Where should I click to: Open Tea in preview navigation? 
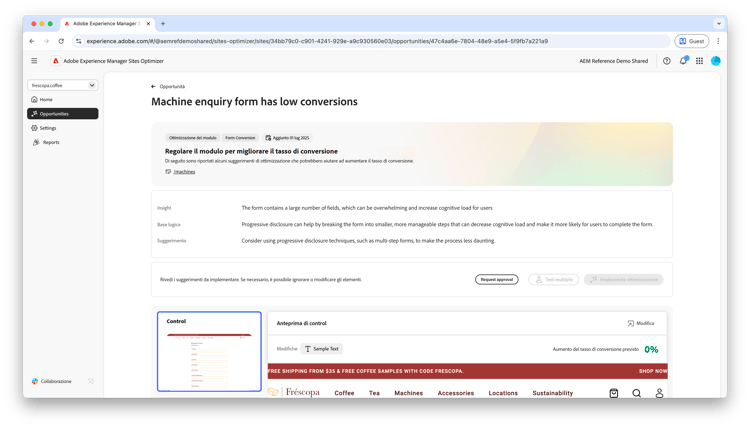[x=374, y=393]
